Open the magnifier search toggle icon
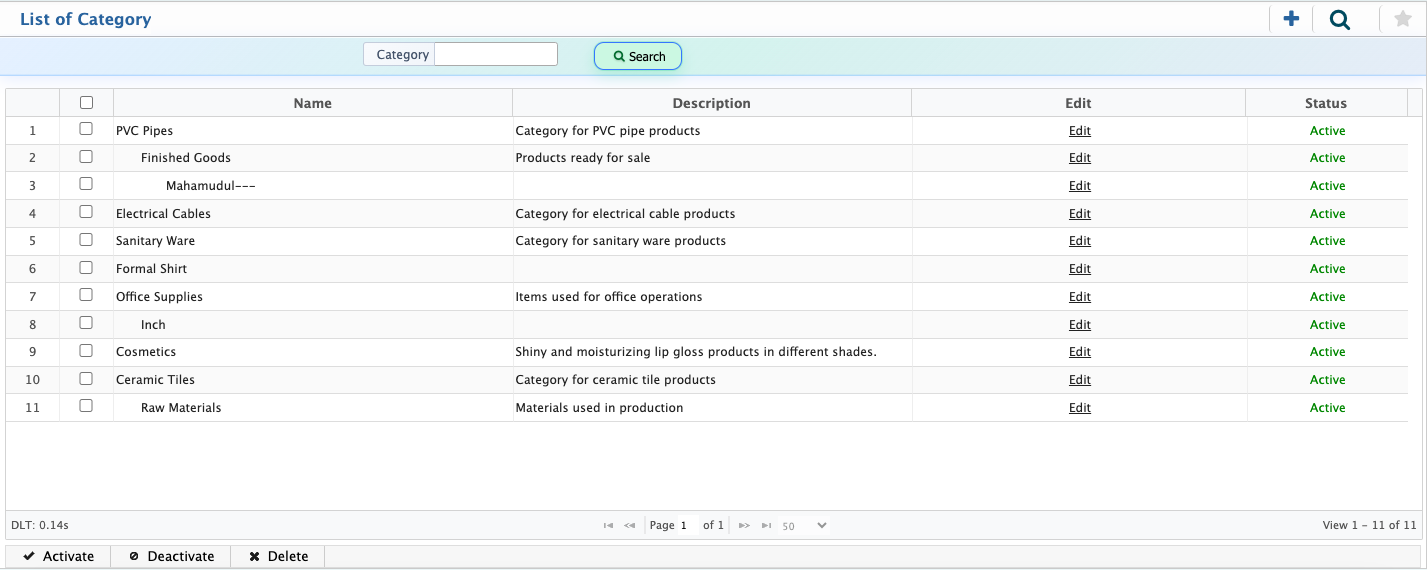The image size is (1427, 570). pyautogui.click(x=1339, y=19)
